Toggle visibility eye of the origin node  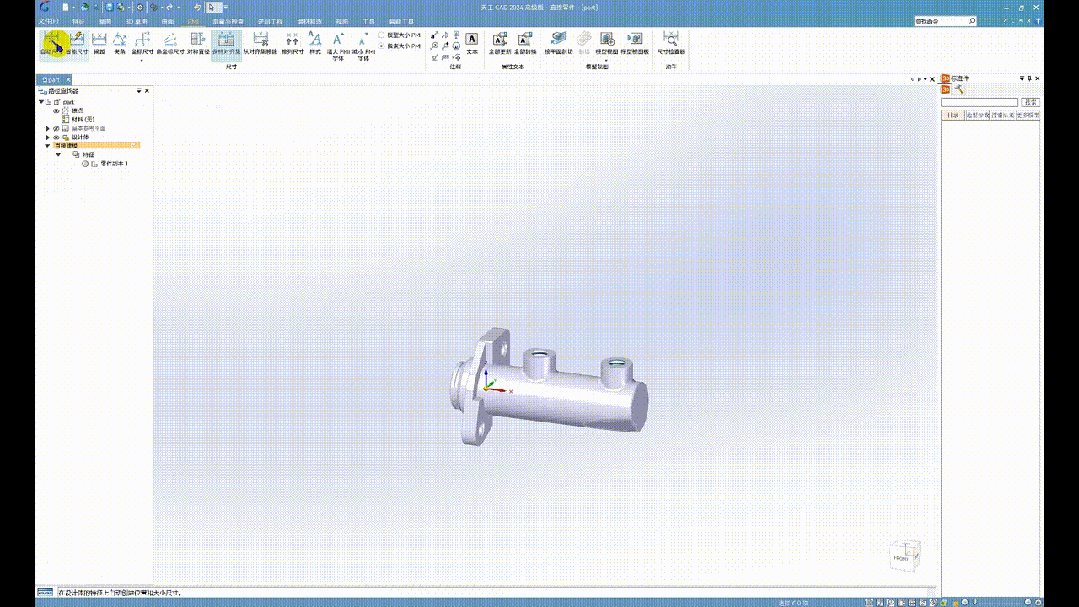tap(56, 110)
